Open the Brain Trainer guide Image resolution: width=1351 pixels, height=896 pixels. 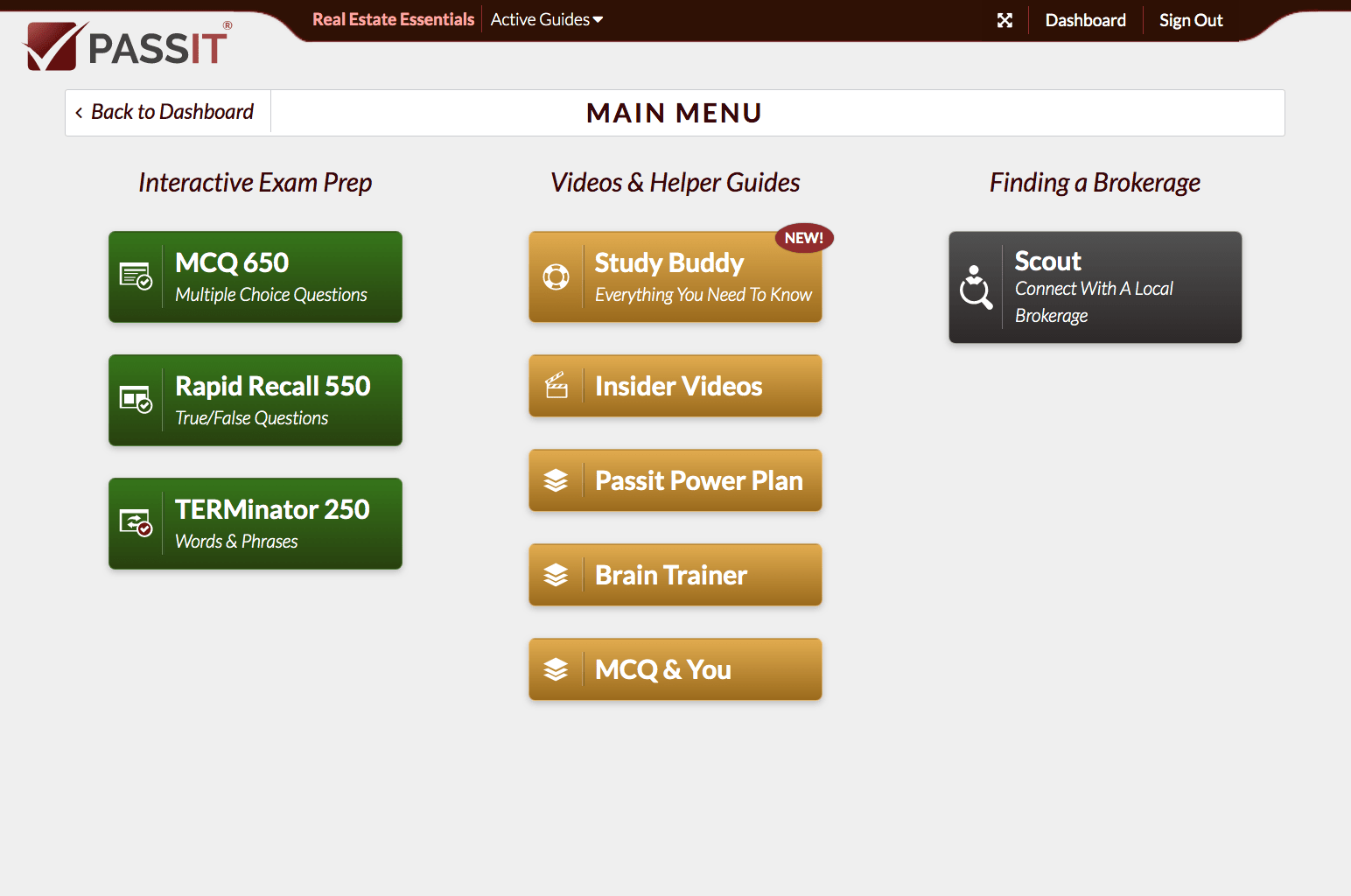tap(675, 575)
